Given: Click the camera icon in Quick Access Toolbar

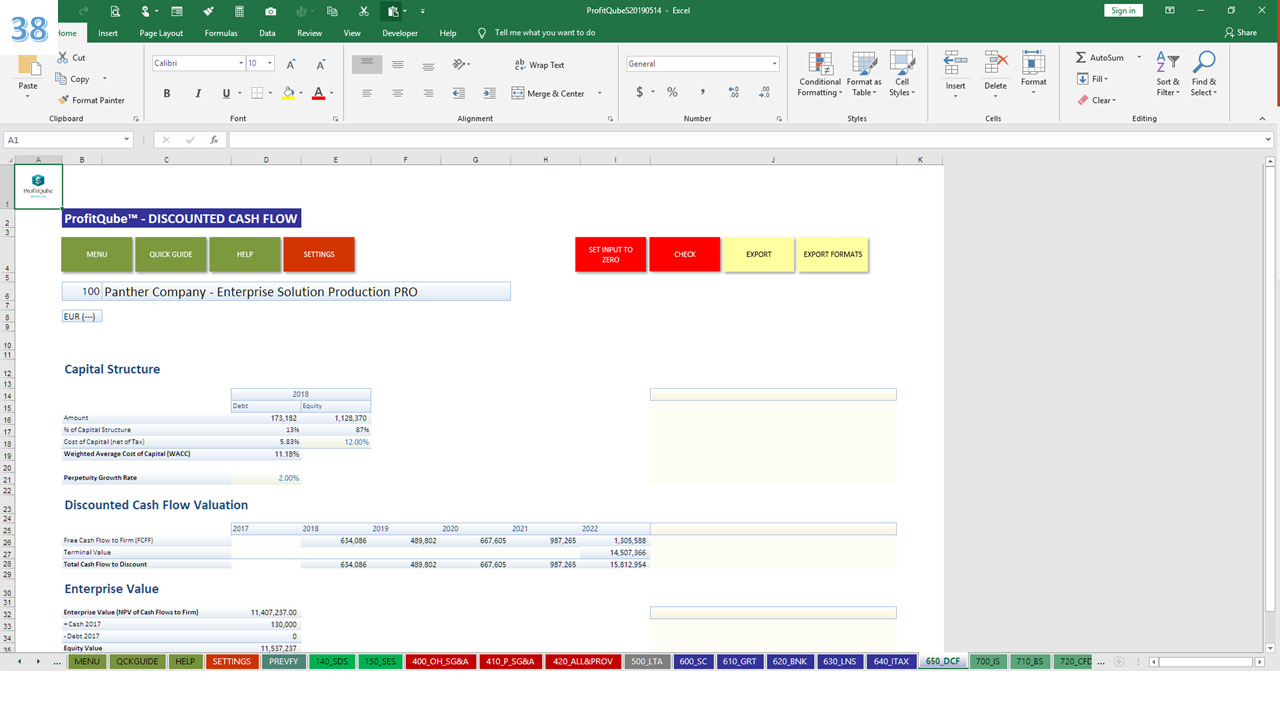Looking at the screenshot, I should (x=270, y=11).
